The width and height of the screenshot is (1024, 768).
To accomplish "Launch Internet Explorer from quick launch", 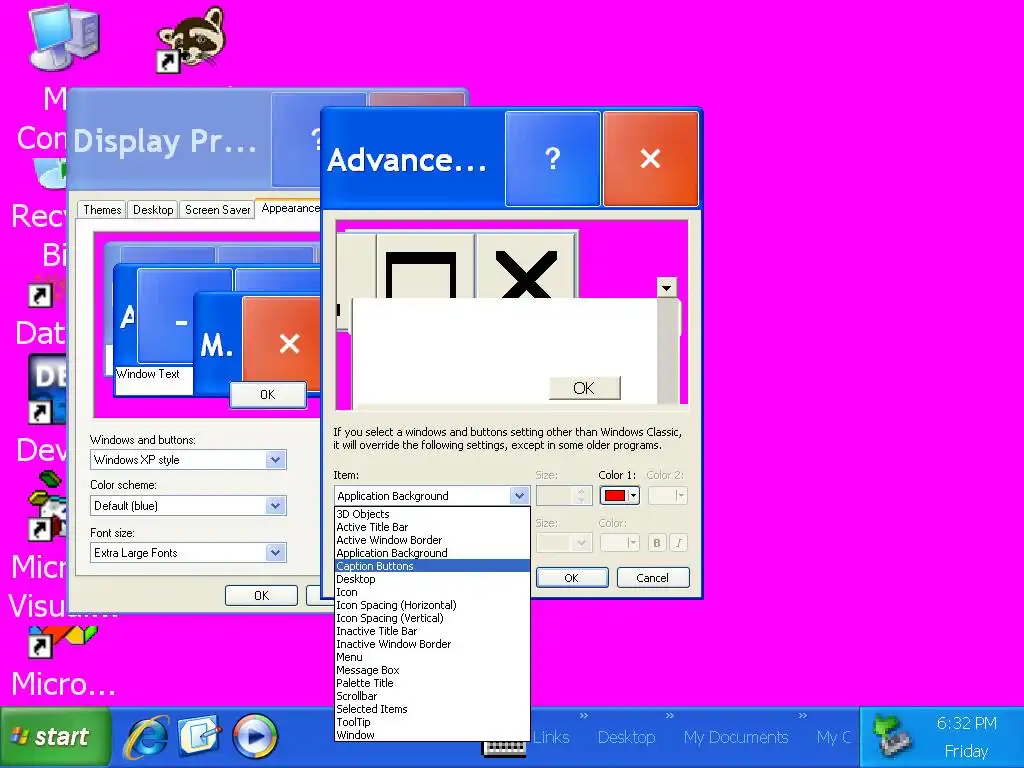I will 147,737.
